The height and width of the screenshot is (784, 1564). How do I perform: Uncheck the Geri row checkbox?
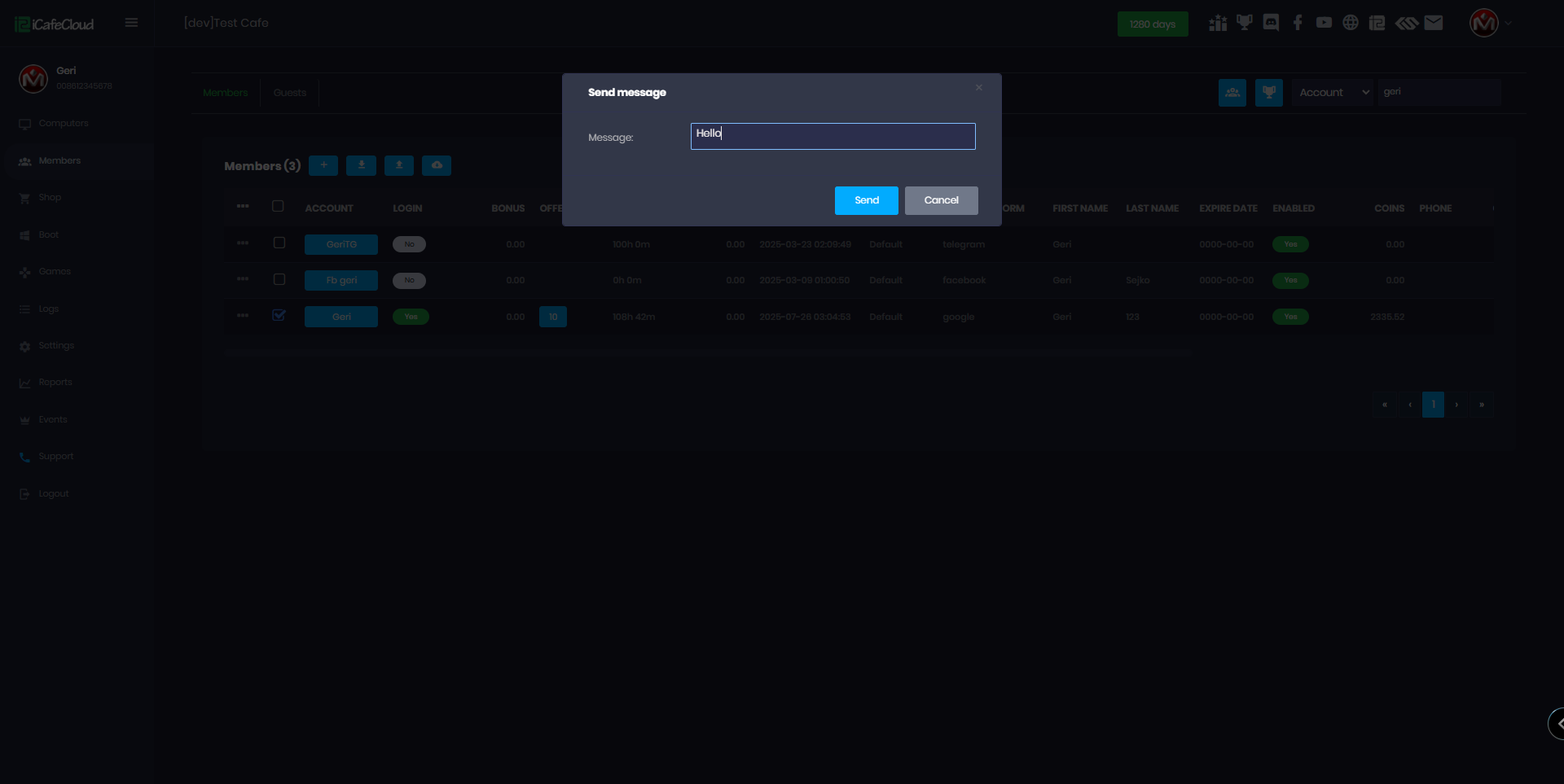click(279, 315)
